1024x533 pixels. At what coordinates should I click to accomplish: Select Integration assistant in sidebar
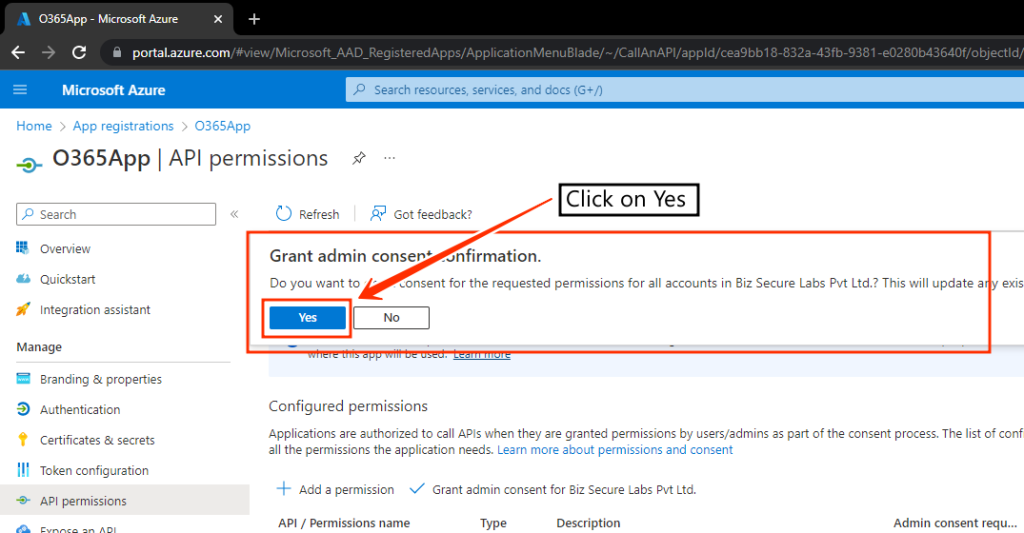95,310
